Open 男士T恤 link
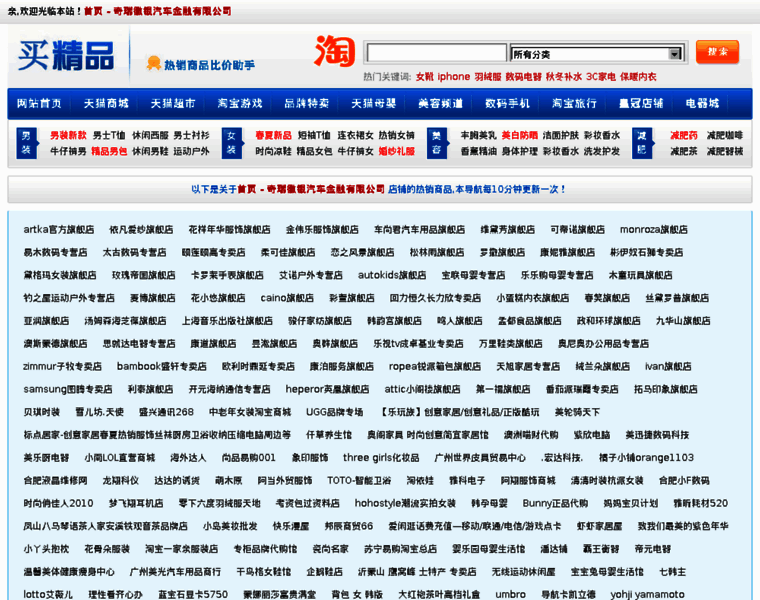This screenshot has height=600, width=760. coord(109,135)
